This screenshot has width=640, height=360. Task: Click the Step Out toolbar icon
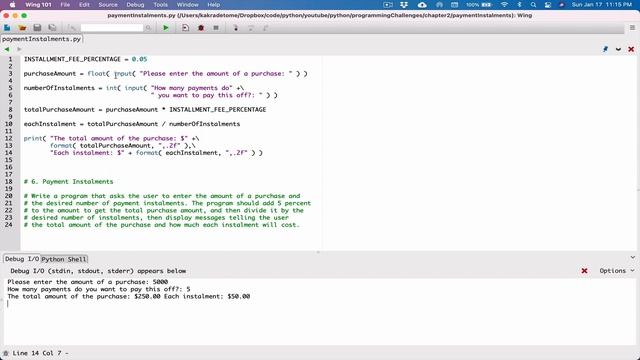click(265, 28)
